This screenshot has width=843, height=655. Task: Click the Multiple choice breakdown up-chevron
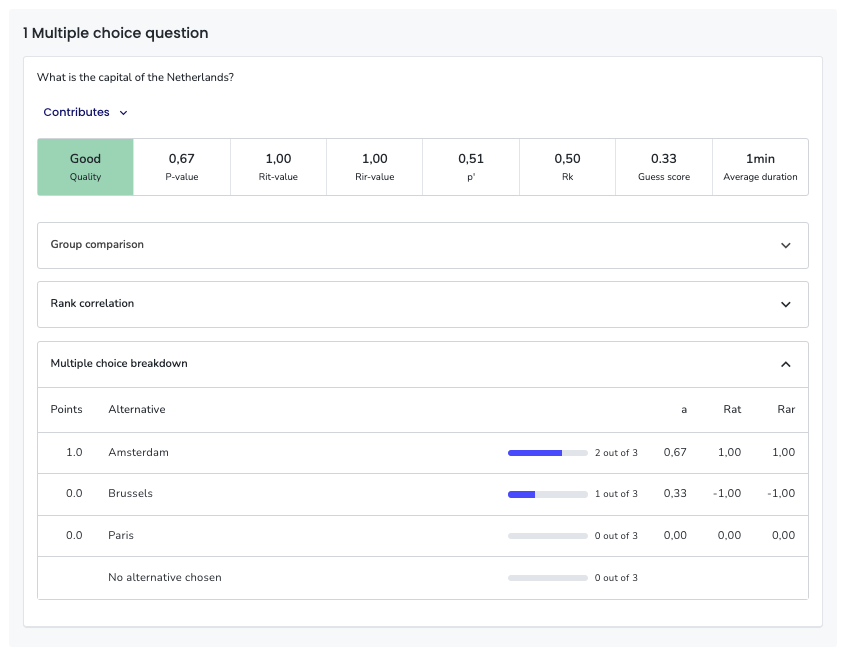coord(785,364)
